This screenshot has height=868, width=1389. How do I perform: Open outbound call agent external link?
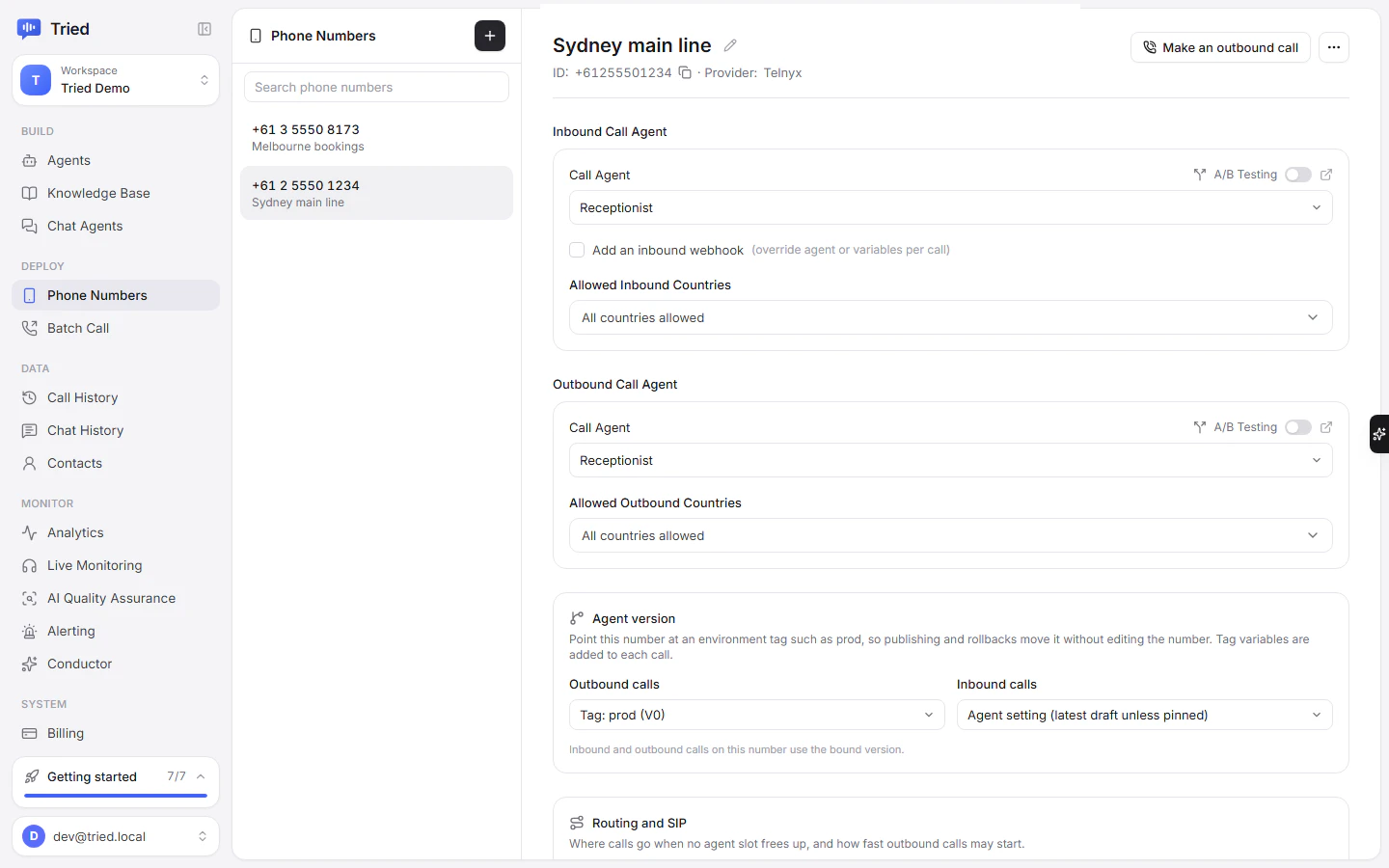pos(1326,427)
